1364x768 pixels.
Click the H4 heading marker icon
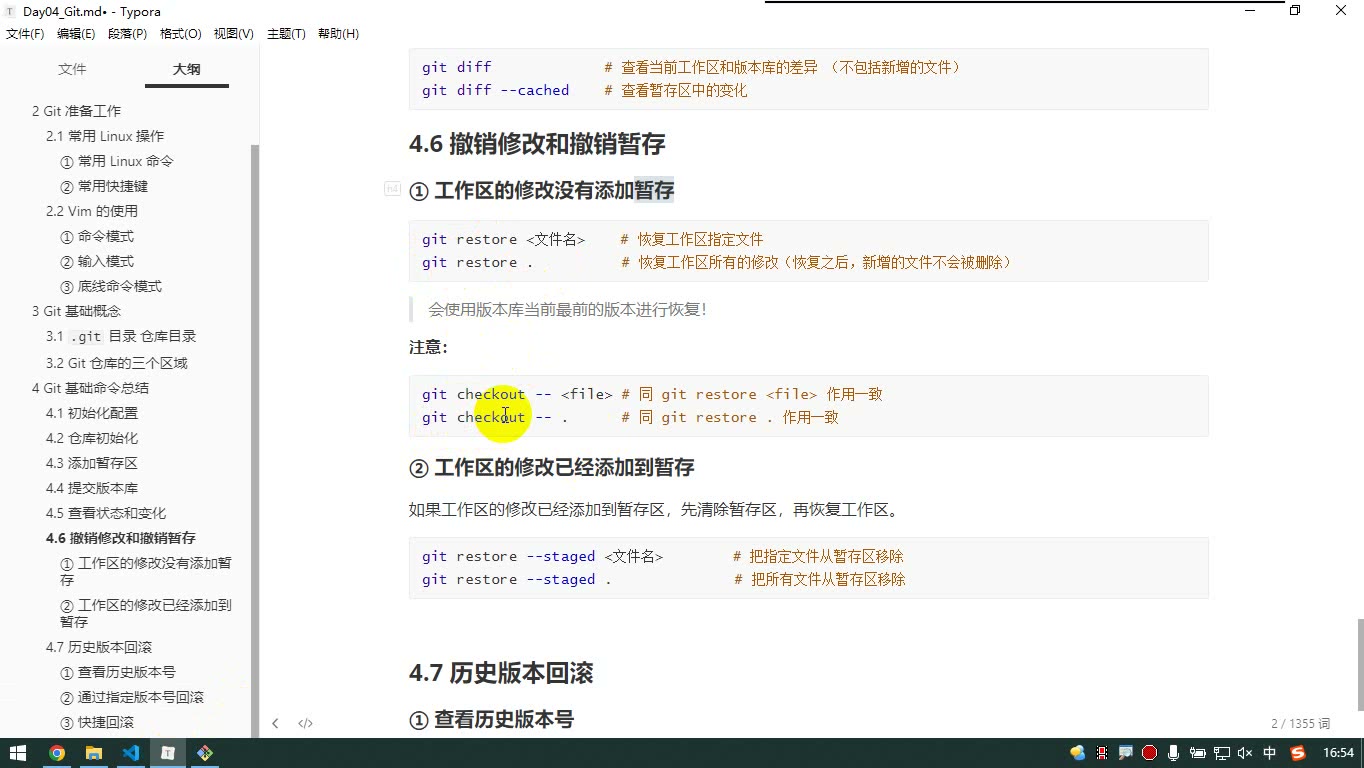pos(393,189)
